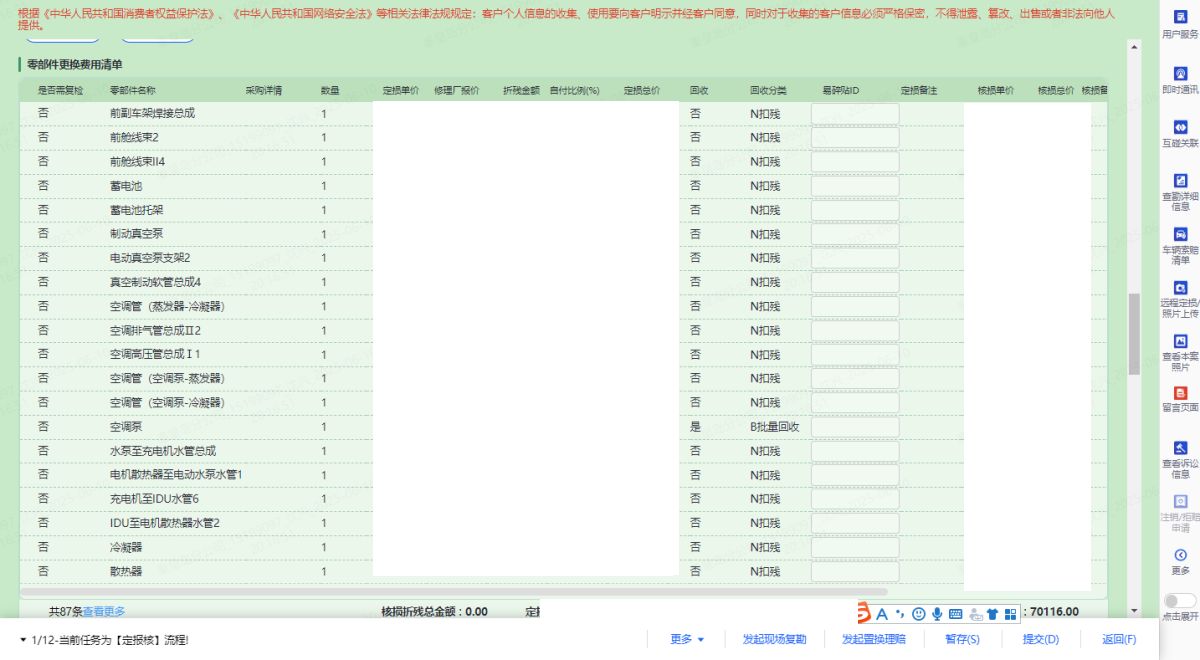This screenshot has width=1200, height=660.
Task: Expand the 更多 dropdown in bottom bar
Action: pyautogui.click(x=687, y=640)
